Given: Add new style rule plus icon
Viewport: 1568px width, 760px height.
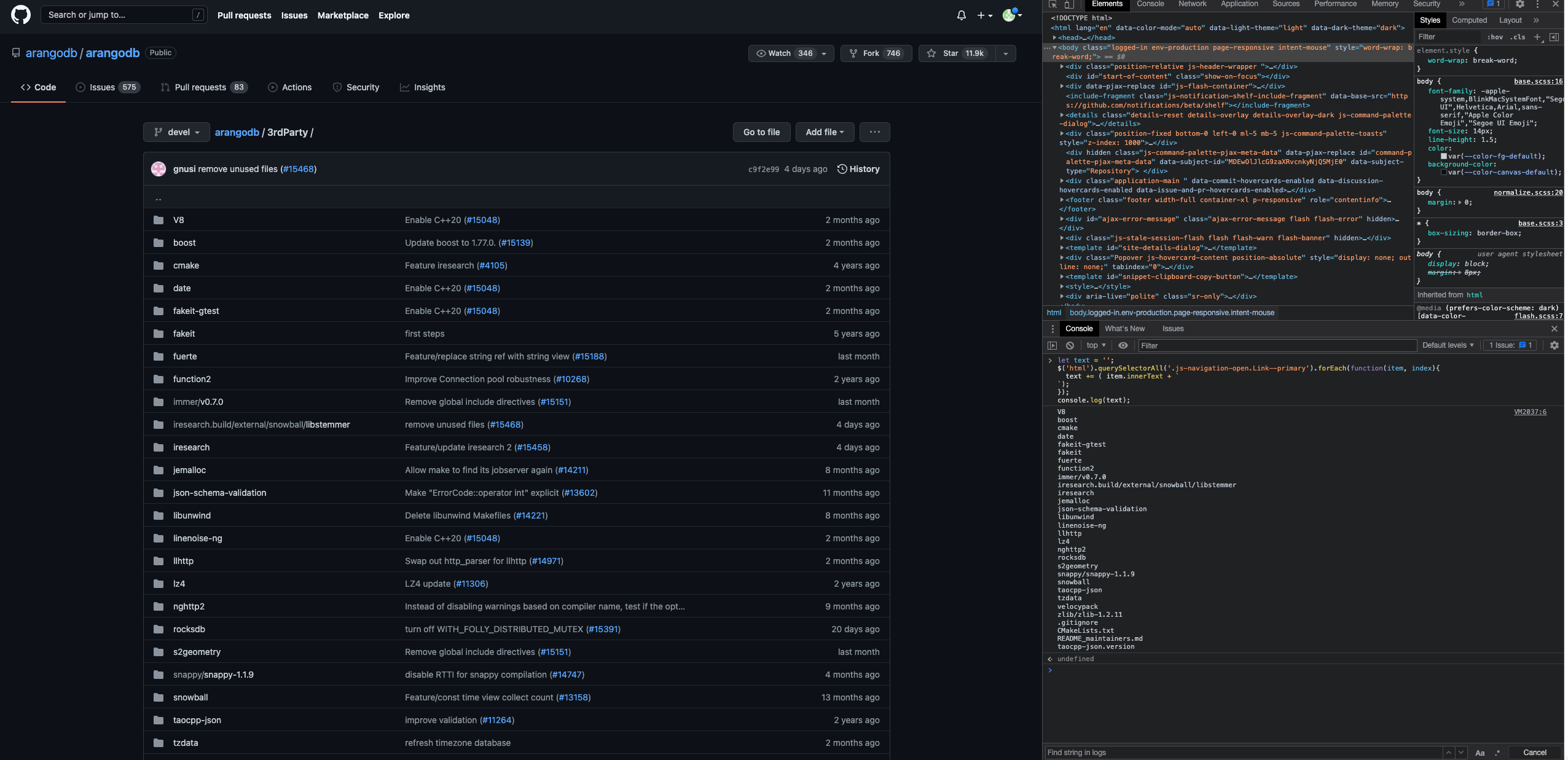Looking at the screenshot, I should click(1537, 37).
